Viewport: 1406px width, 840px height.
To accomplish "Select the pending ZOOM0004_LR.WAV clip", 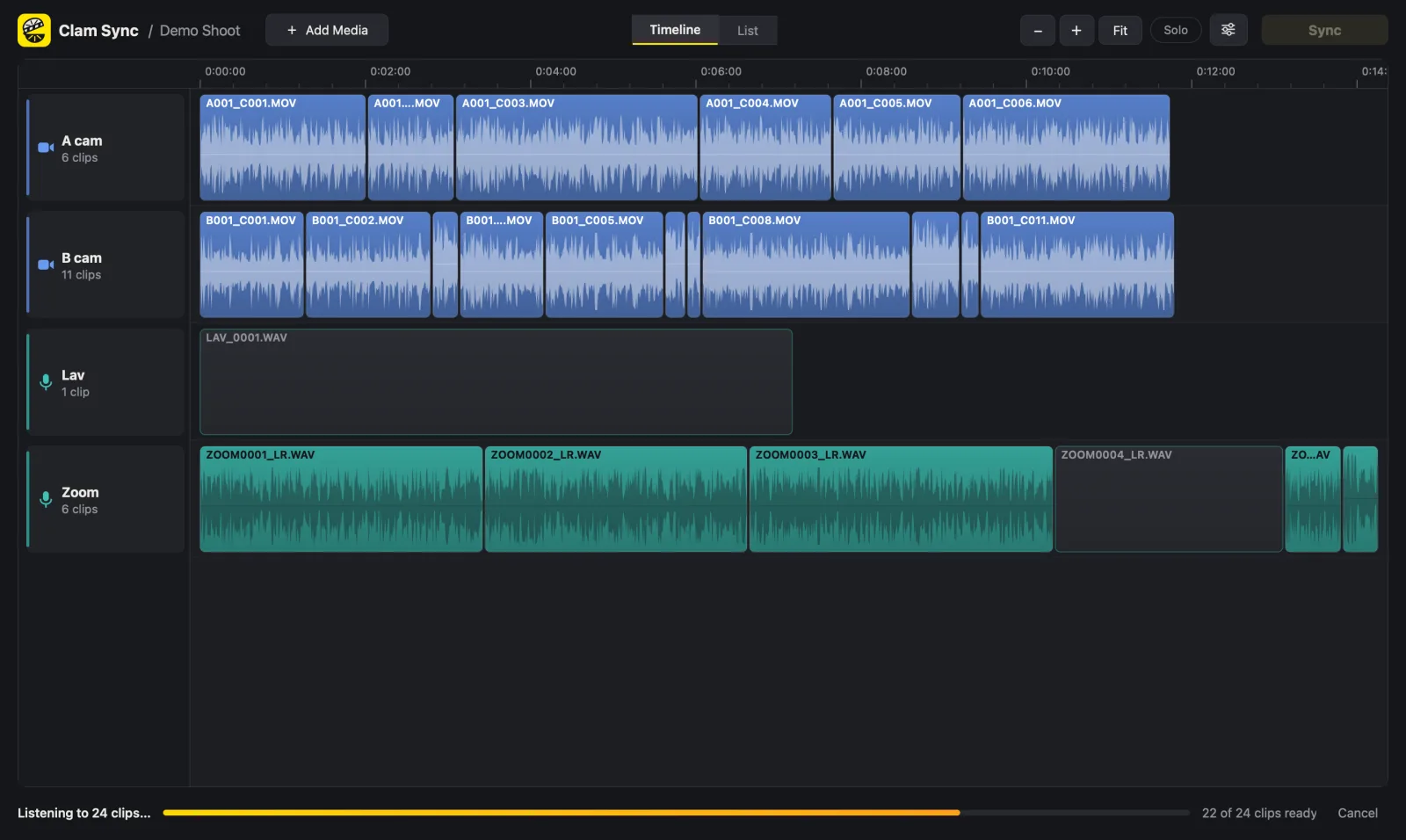I will pos(1169,499).
